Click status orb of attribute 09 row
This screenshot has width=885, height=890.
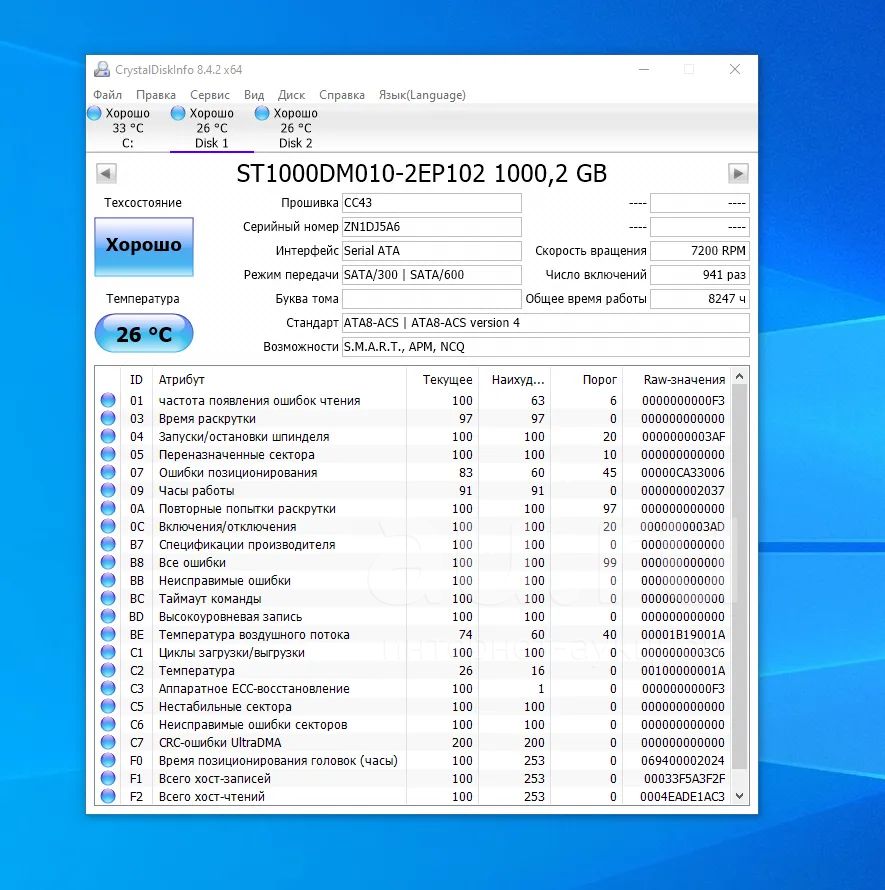(108, 490)
